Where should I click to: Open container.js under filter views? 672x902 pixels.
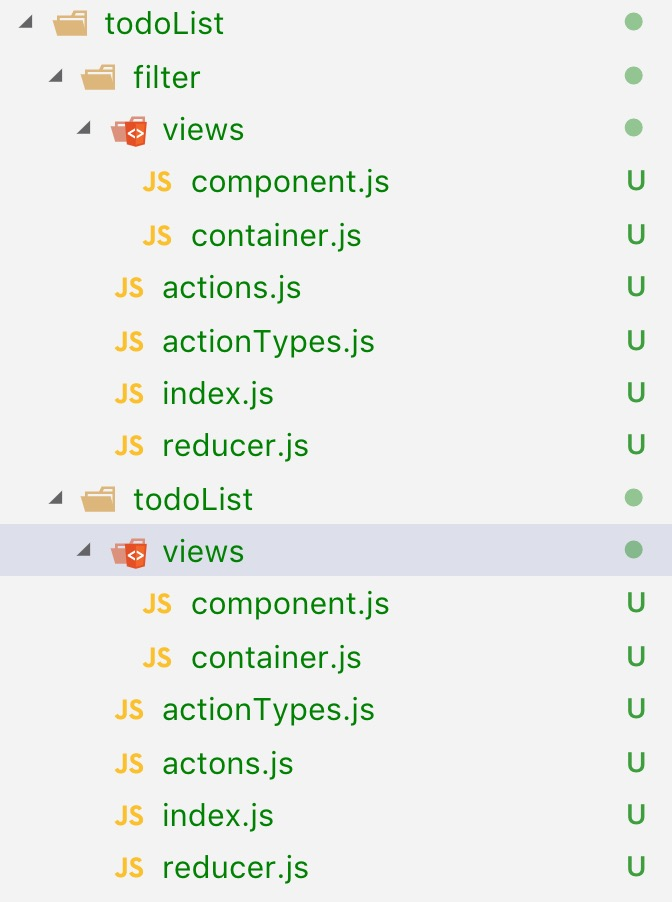[x=276, y=236]
